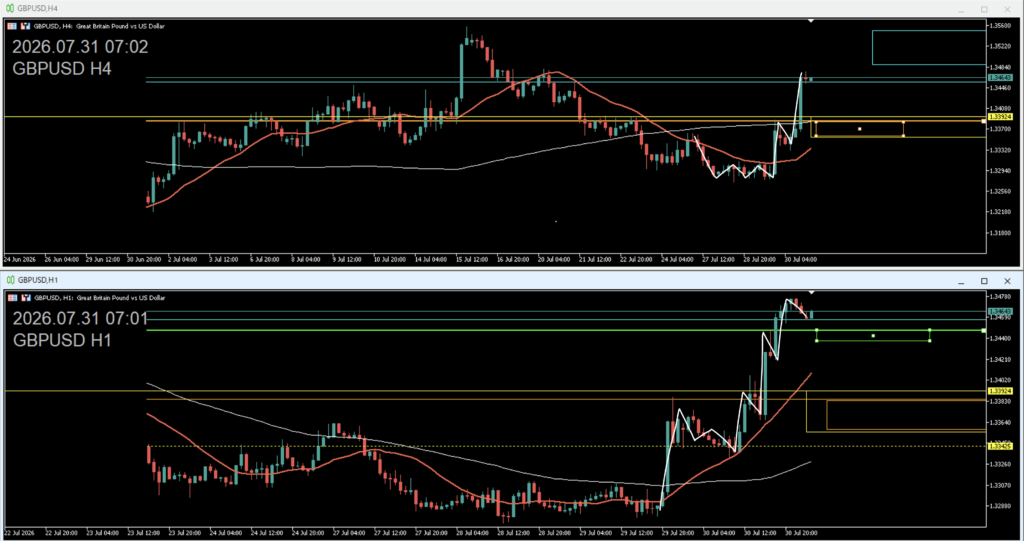Open the depth of market icon in H4 chart
The height and width of the screenshot is (541, 1024).
click(x=25, y=26)
